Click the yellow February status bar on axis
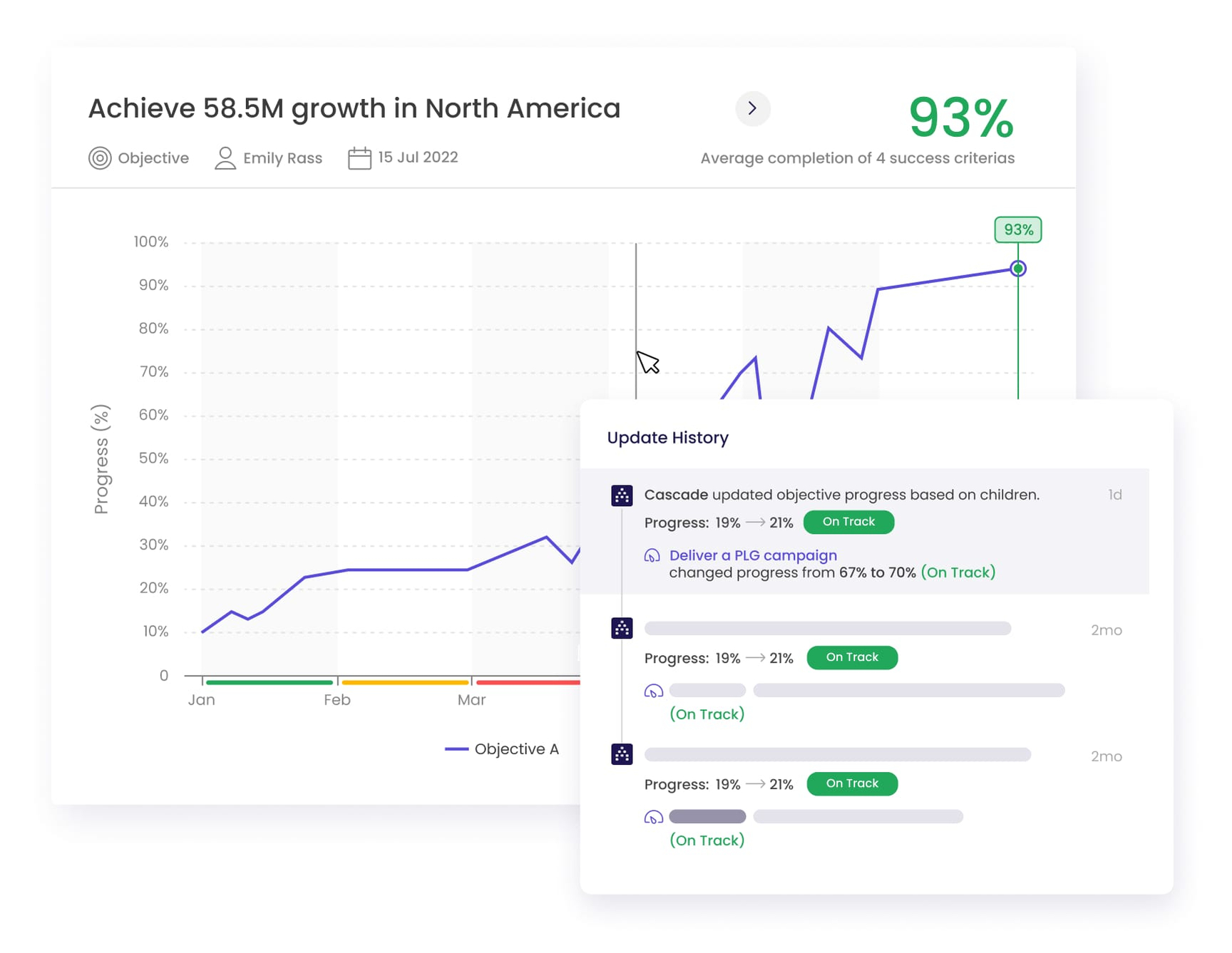 [405, 682]
